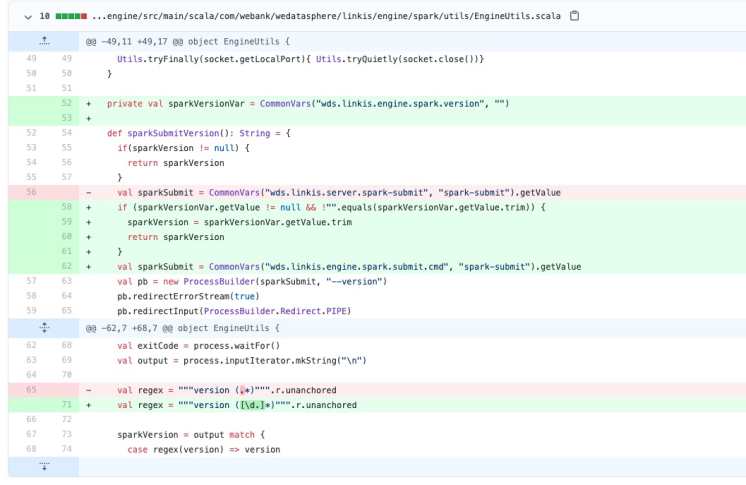Click the 'new ProcessBuilder(sparkSubmit' line
Screen dimensions: 746x485
(252, 281)
